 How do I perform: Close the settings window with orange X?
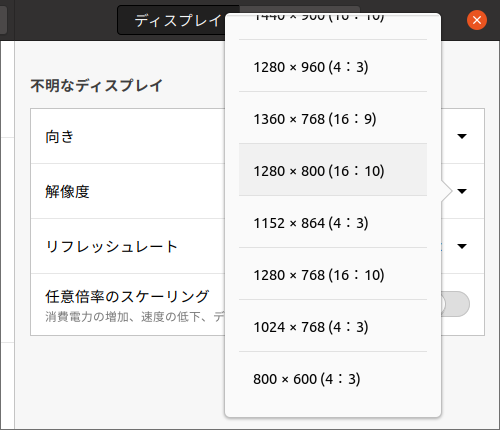pos(477,20)
